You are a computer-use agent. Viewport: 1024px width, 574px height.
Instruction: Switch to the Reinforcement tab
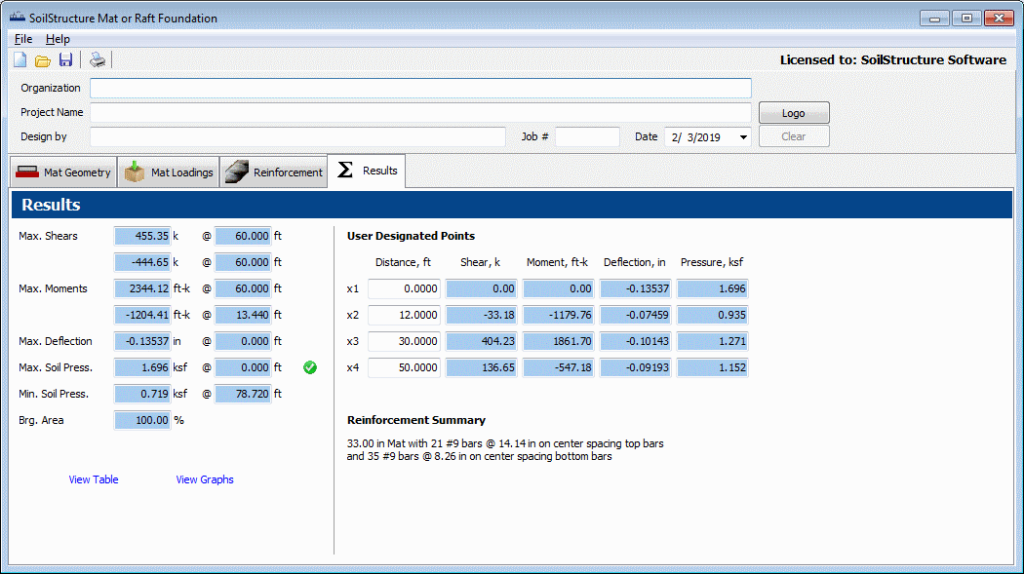274,172
